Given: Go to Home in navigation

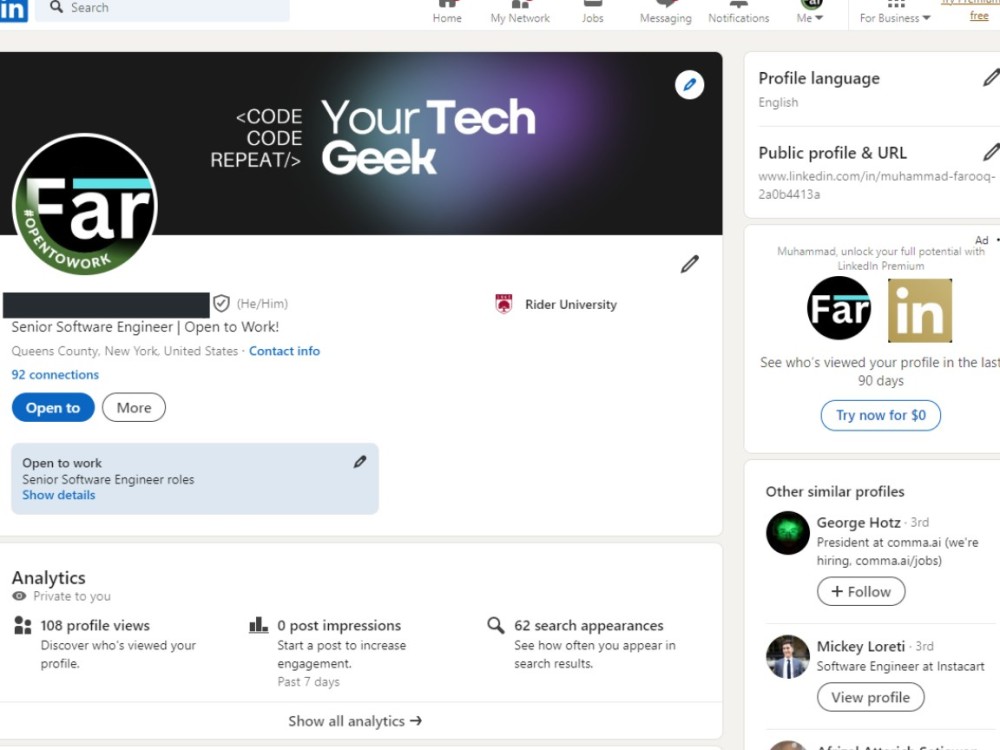Looking at the screenshot, I should [x=447, y=11].
